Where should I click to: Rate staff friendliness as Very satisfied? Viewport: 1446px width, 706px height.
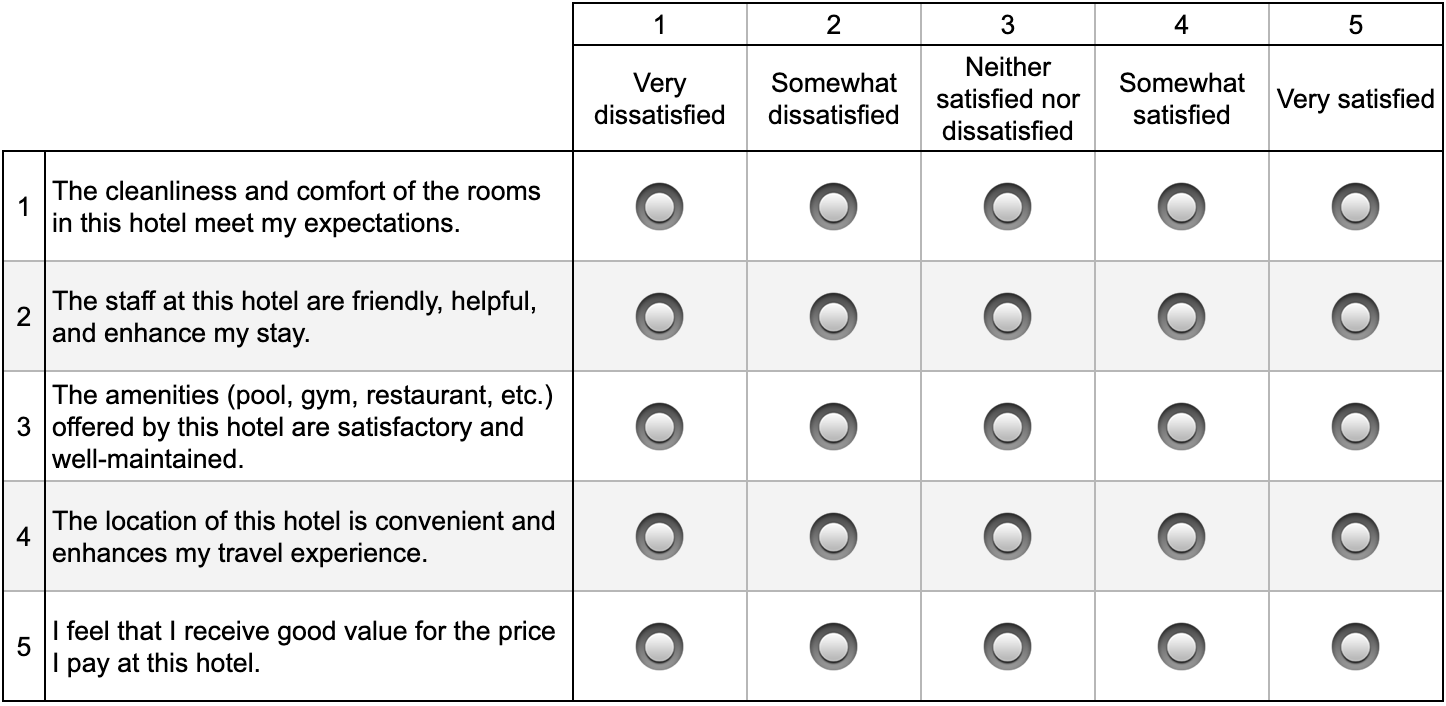coord(1355,317)
